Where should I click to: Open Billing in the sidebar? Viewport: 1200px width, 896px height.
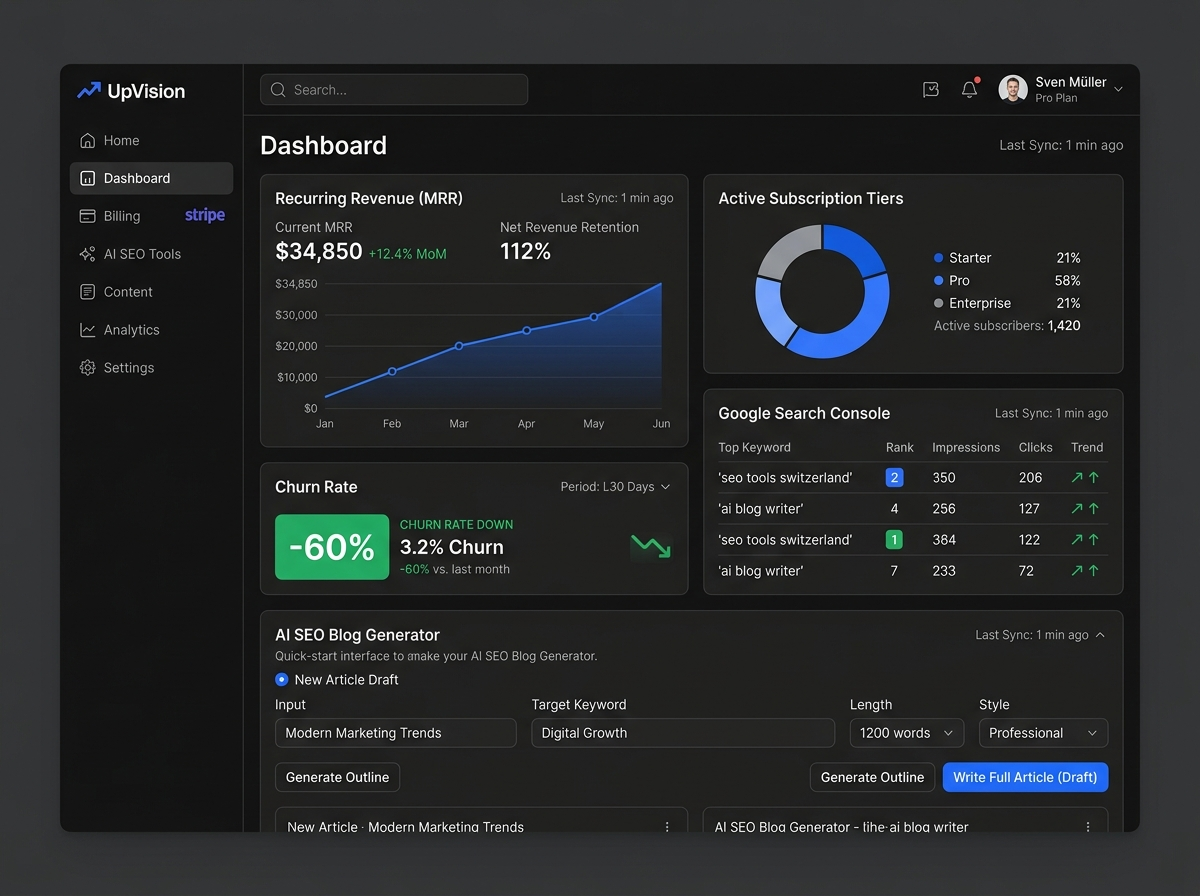pyautogui.click(x=151, y=216)
